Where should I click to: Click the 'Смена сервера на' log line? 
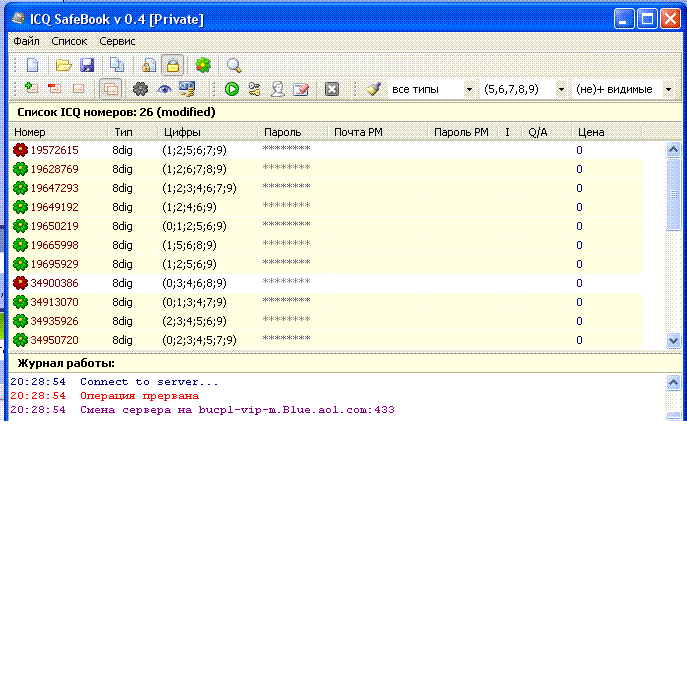[237, 410]
